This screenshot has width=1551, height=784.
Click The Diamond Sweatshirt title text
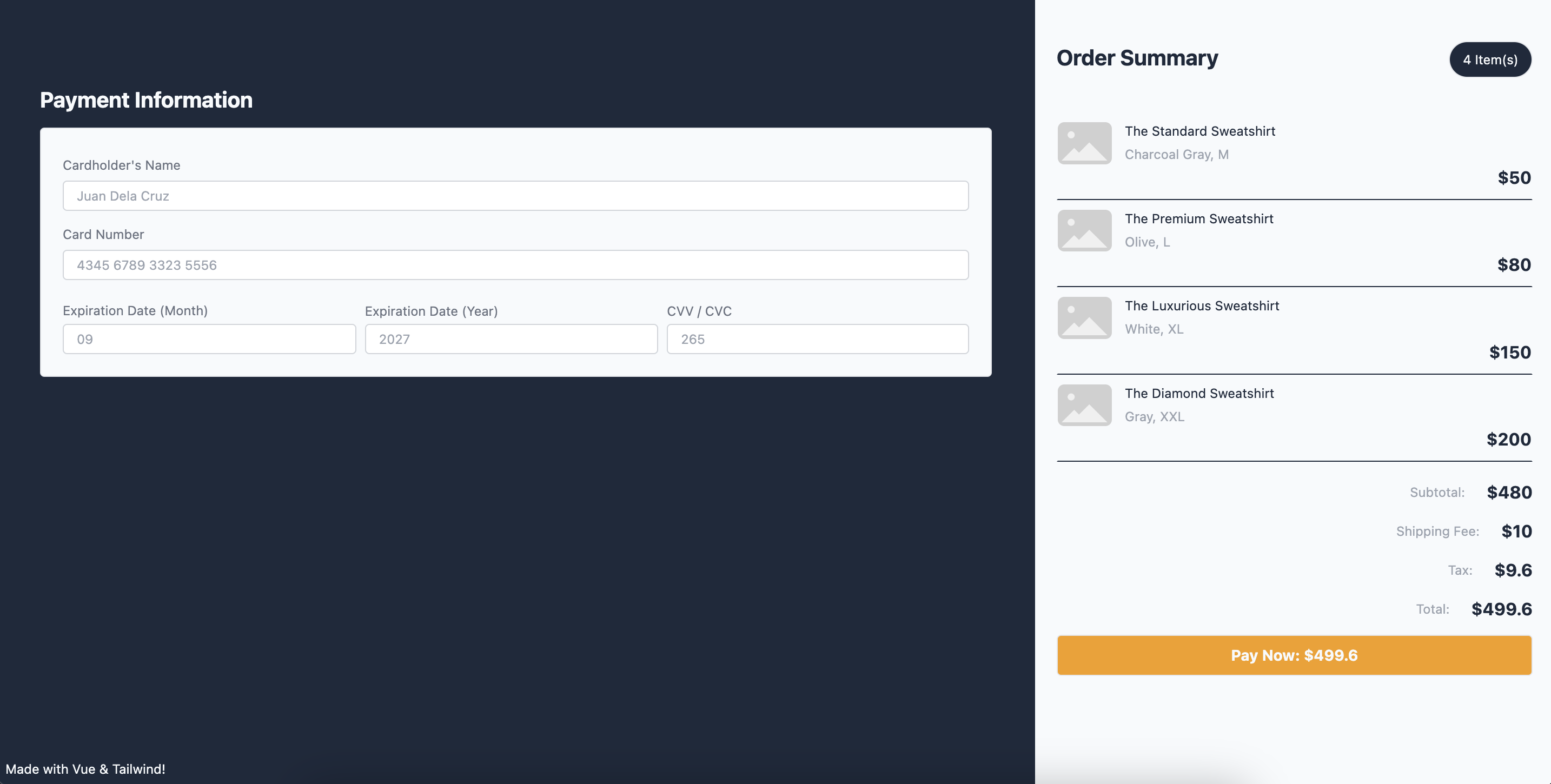pos(1199,393)
